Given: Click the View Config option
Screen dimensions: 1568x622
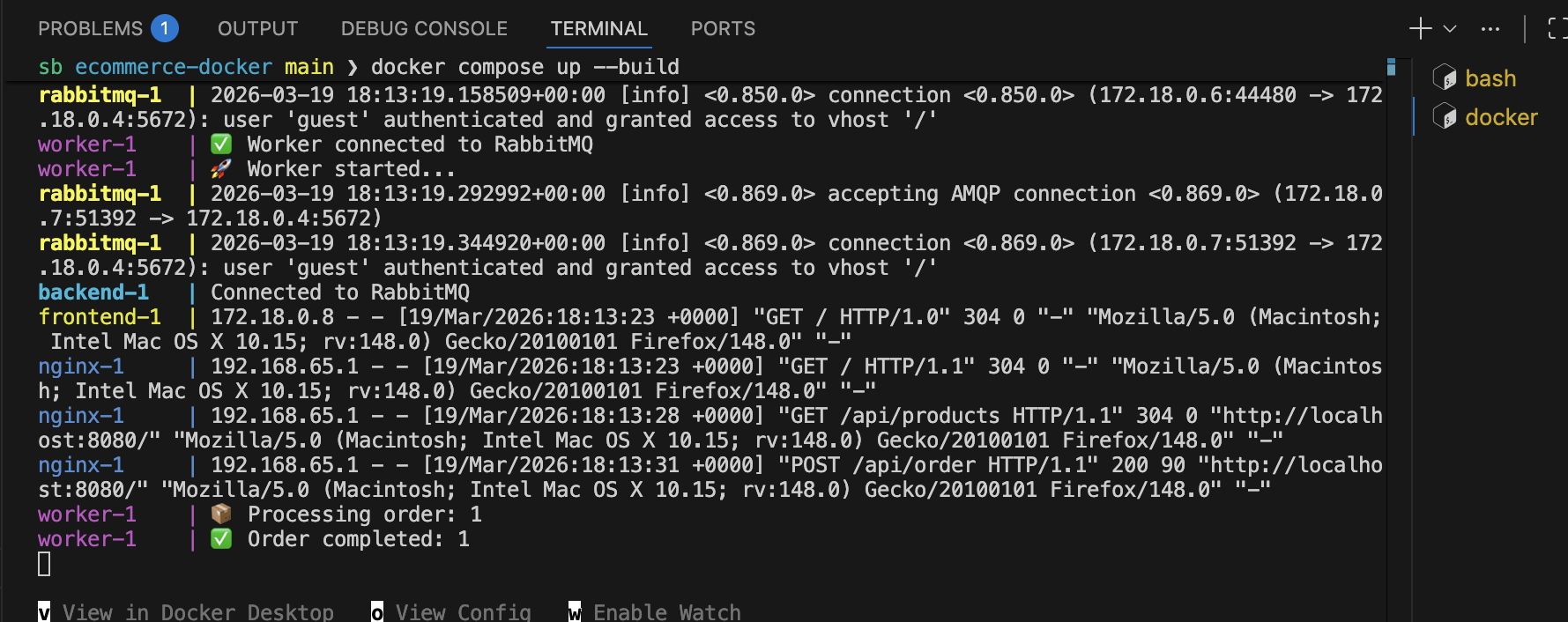Looking at the screenshot, I should [463, 612].
